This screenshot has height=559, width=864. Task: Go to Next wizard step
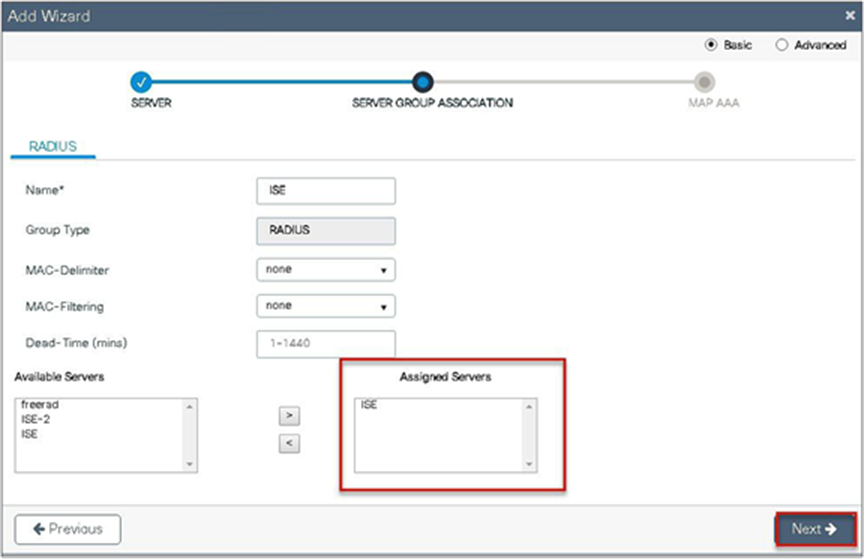815,529
